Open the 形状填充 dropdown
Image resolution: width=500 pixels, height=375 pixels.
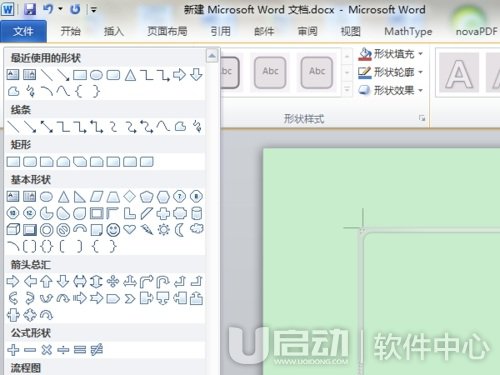pos(421,53)
